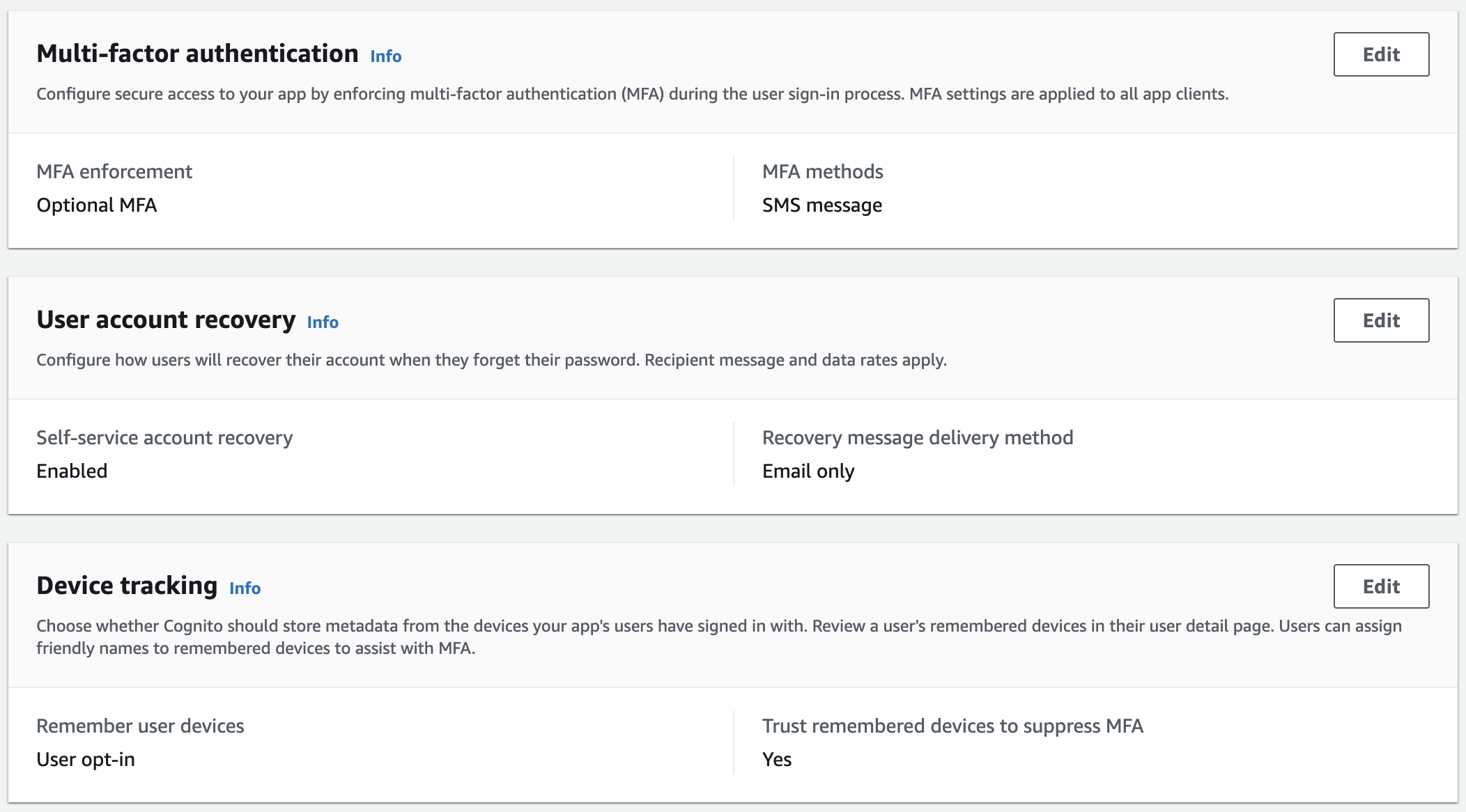Click 'Recovery message delivery method' label
Viewport: 1466px width, 812px height.
pos(918,437)
